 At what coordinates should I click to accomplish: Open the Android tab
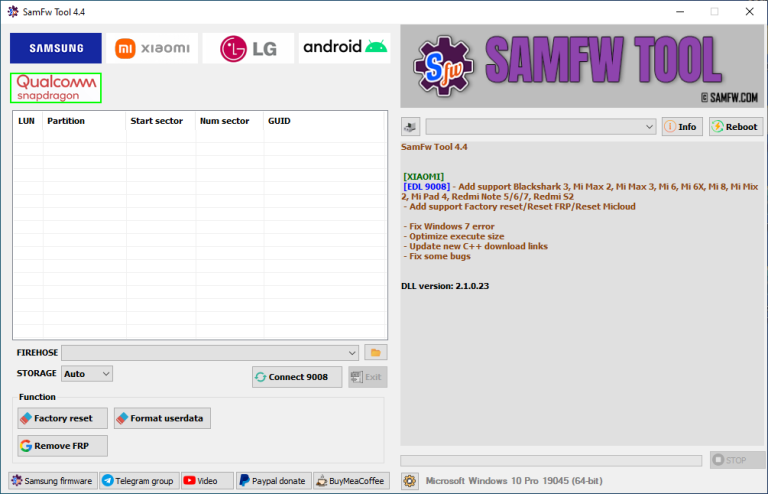(344, 48)
